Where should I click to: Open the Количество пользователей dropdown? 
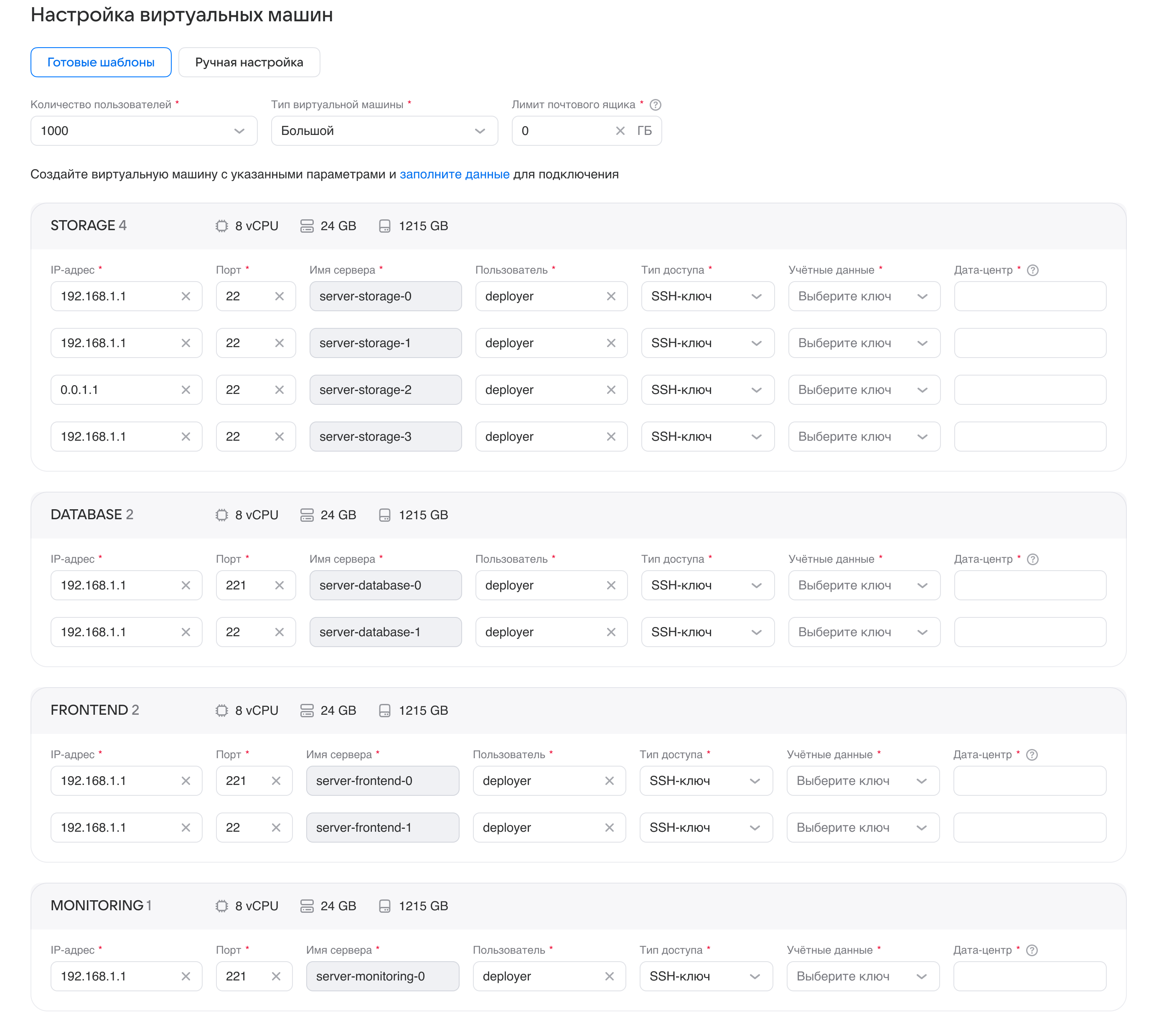(x=144, y=131)
